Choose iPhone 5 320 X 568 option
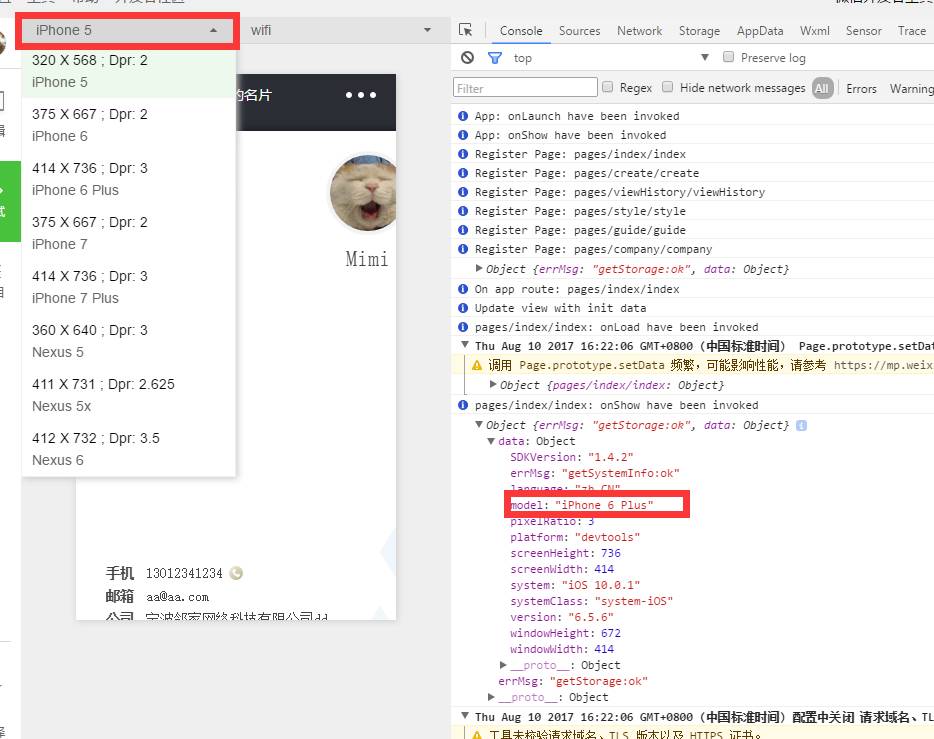Screen dimensions: 934x739 [129, 71]
